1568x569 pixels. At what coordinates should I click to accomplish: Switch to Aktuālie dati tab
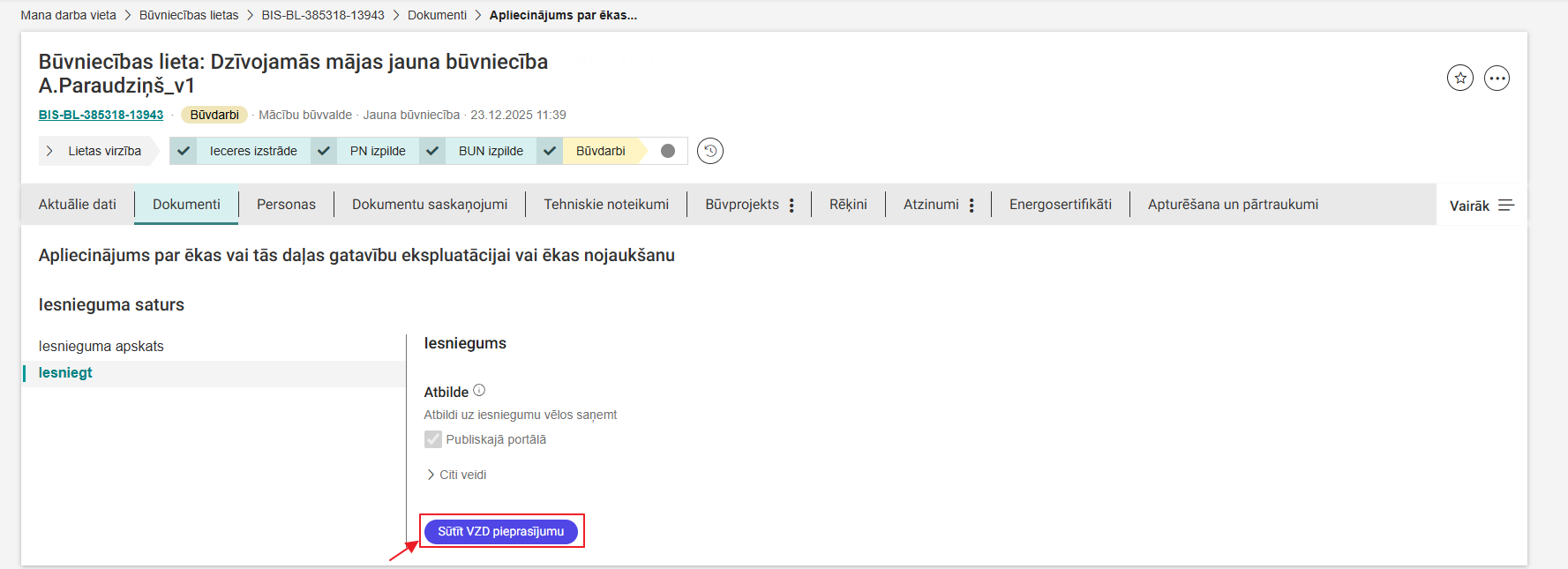pyautogui.click(x=78, y=205)
